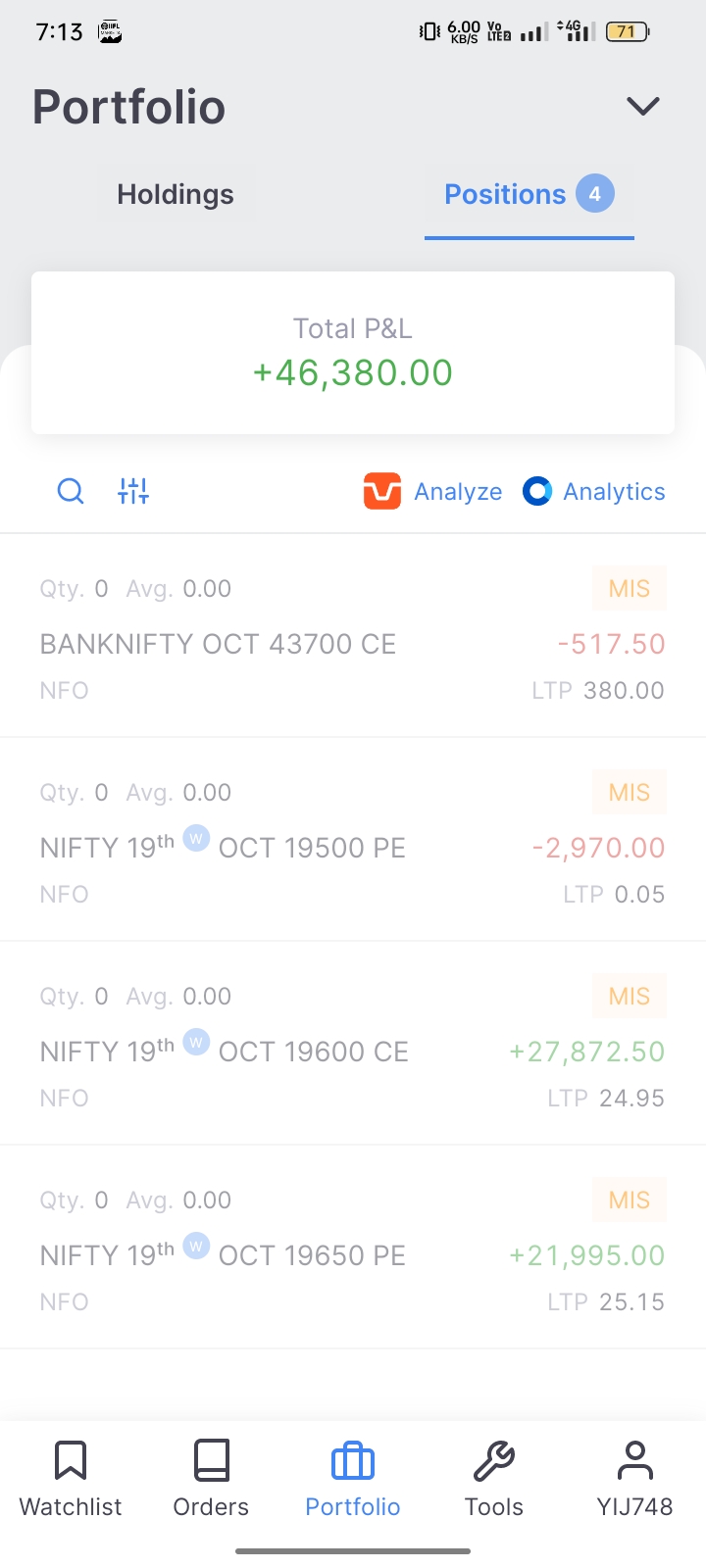This screenshot has width=706, height=1568.
Task: Open BANKNIFTY OCT 43700 CE position
Action: pos(218,644)
